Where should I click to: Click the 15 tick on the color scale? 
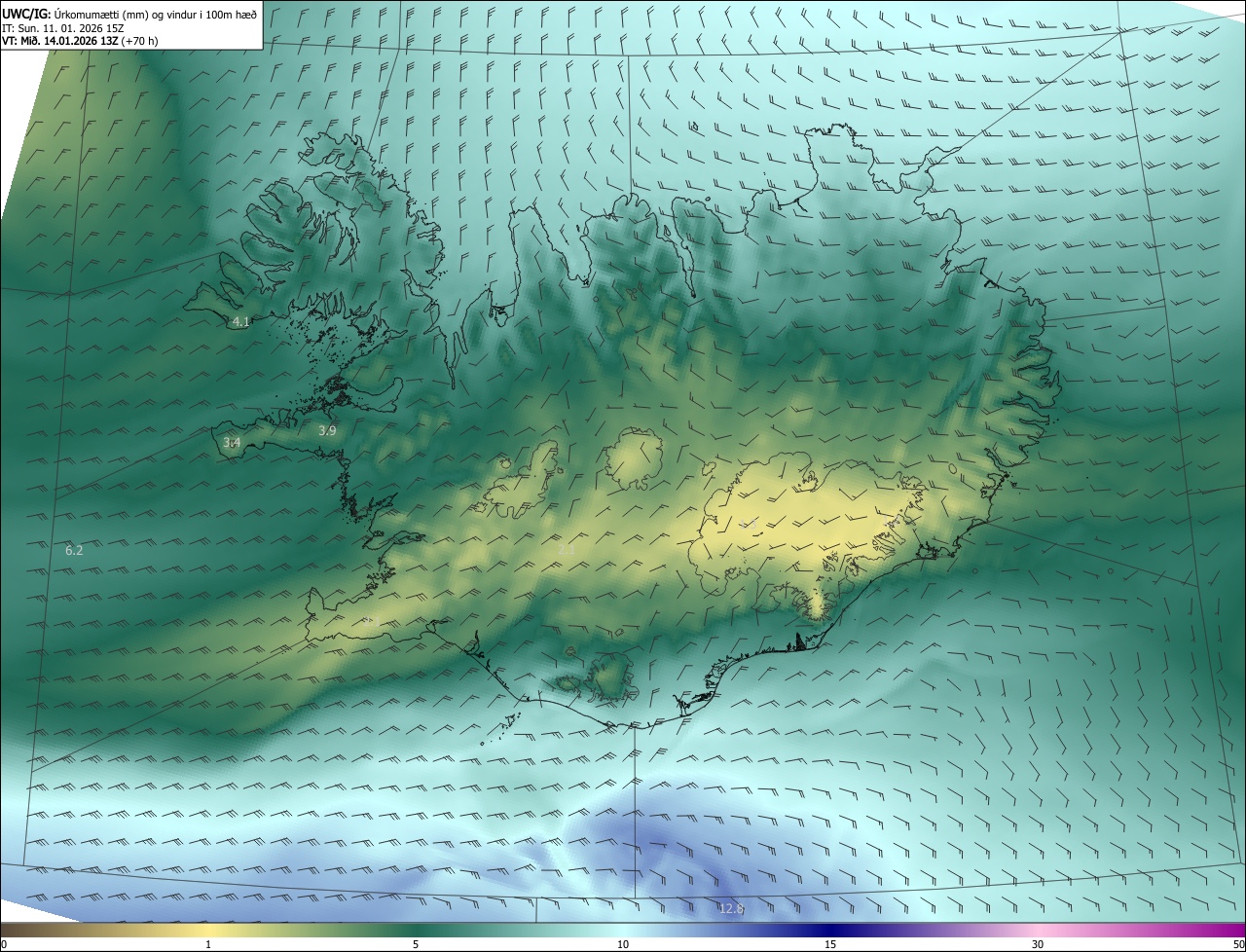(830, 944)
